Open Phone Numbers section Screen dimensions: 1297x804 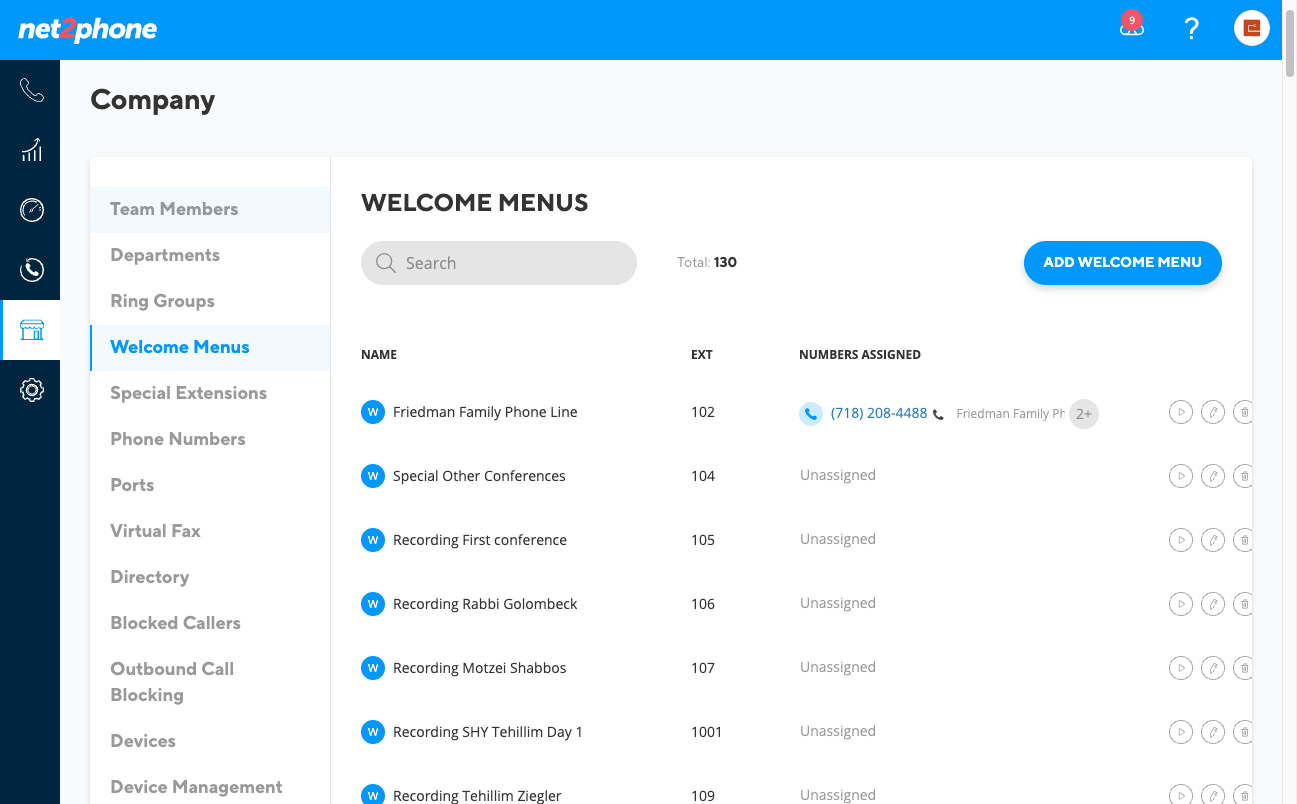(210, 439)
